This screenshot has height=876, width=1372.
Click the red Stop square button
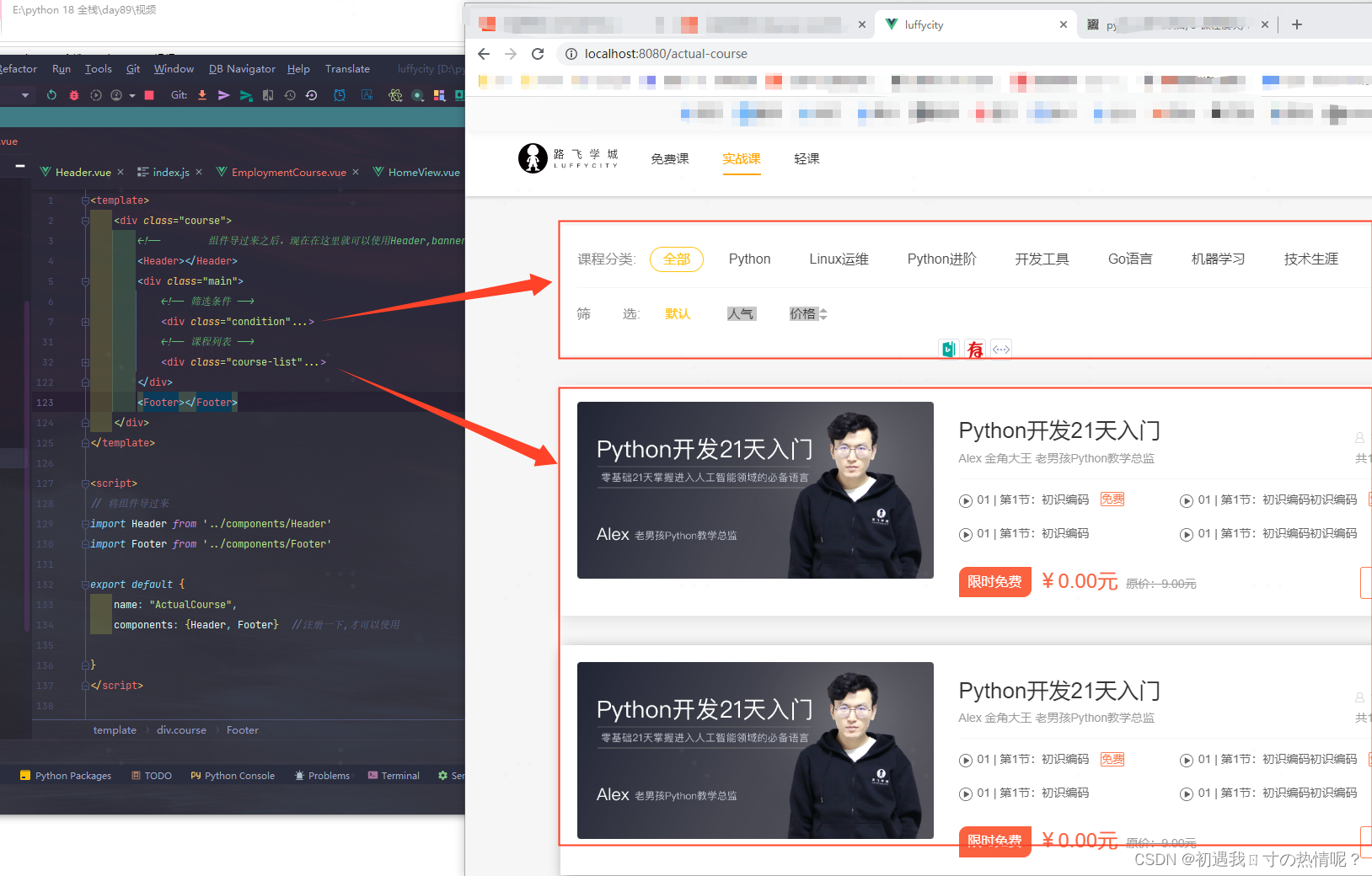tap(149, 95)
